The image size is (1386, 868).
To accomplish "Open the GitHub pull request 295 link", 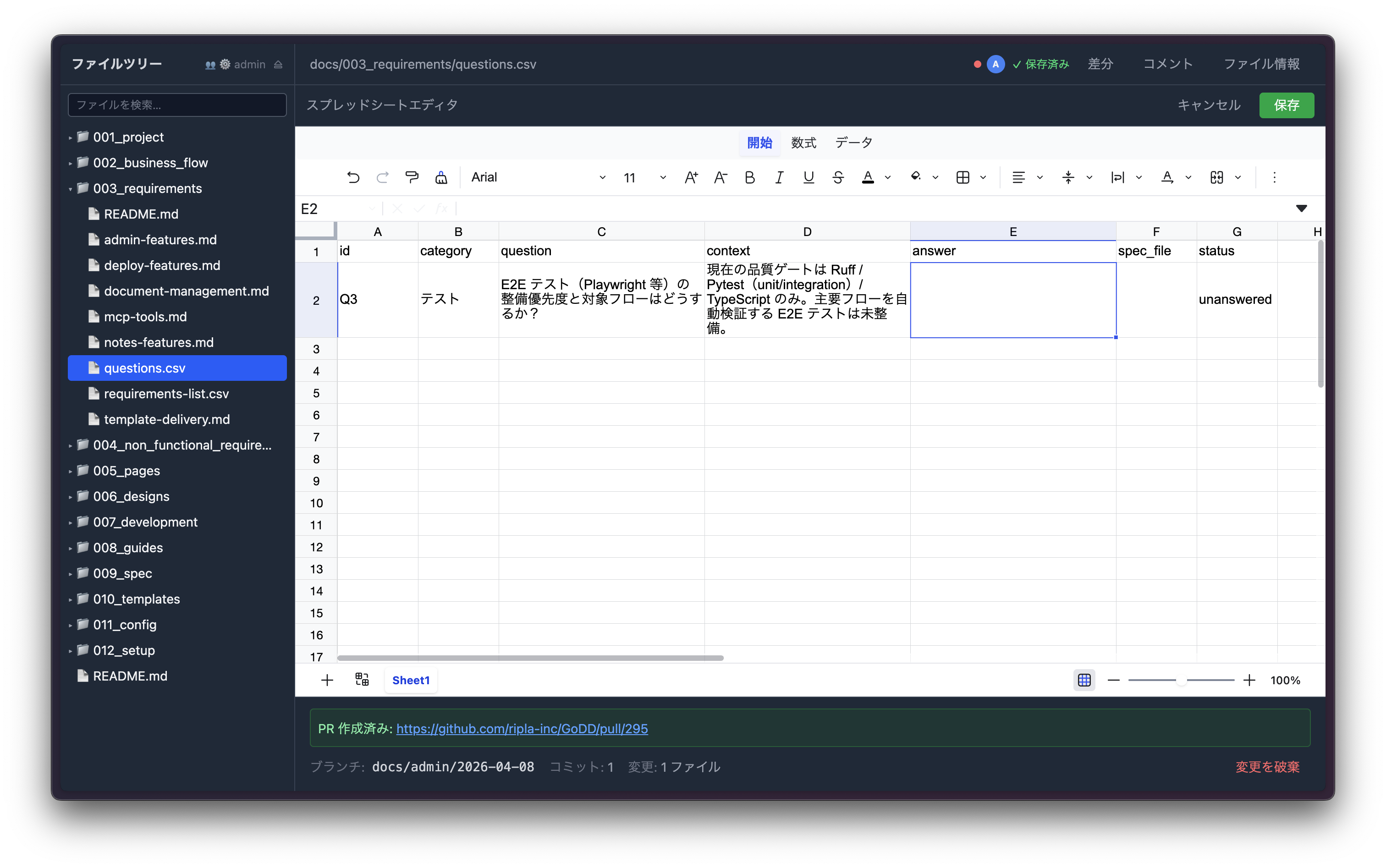I will tap(521, 728).
